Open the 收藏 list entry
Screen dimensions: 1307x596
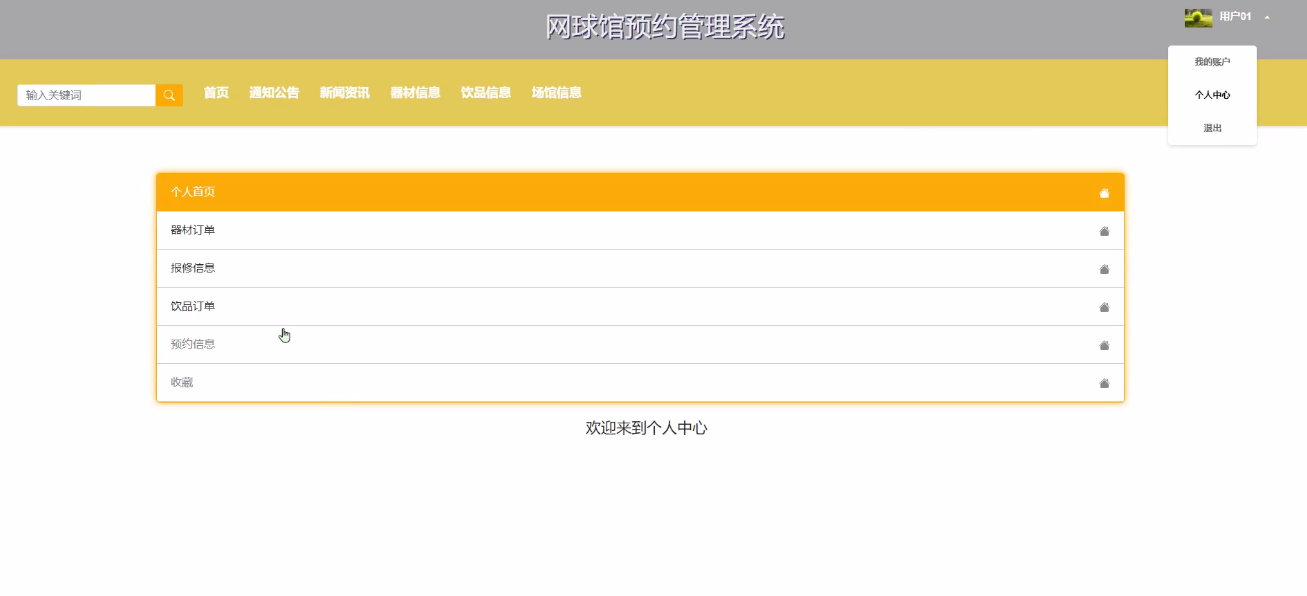point(640,382)
